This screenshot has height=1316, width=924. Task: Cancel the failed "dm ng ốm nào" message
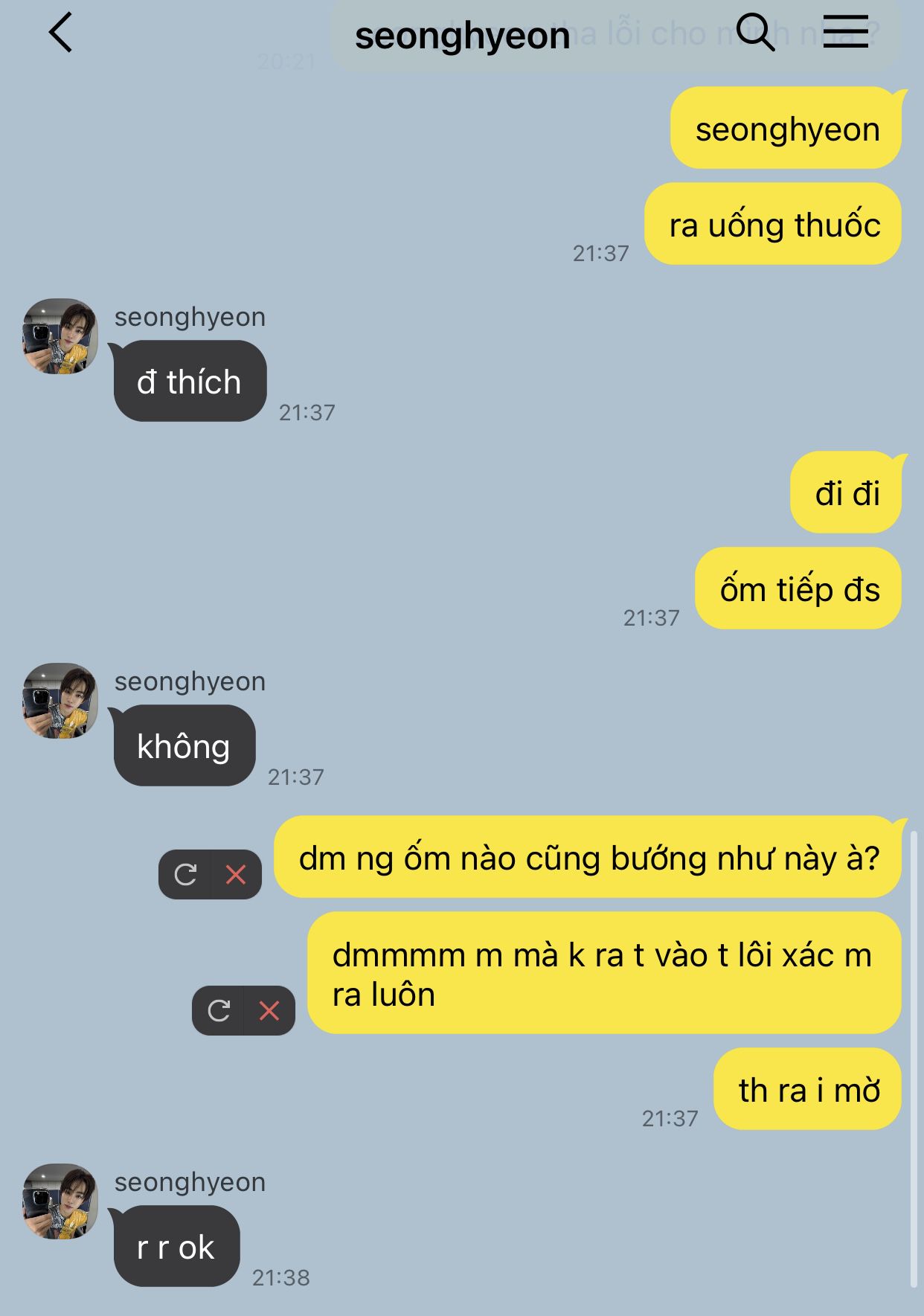point(236,874)
